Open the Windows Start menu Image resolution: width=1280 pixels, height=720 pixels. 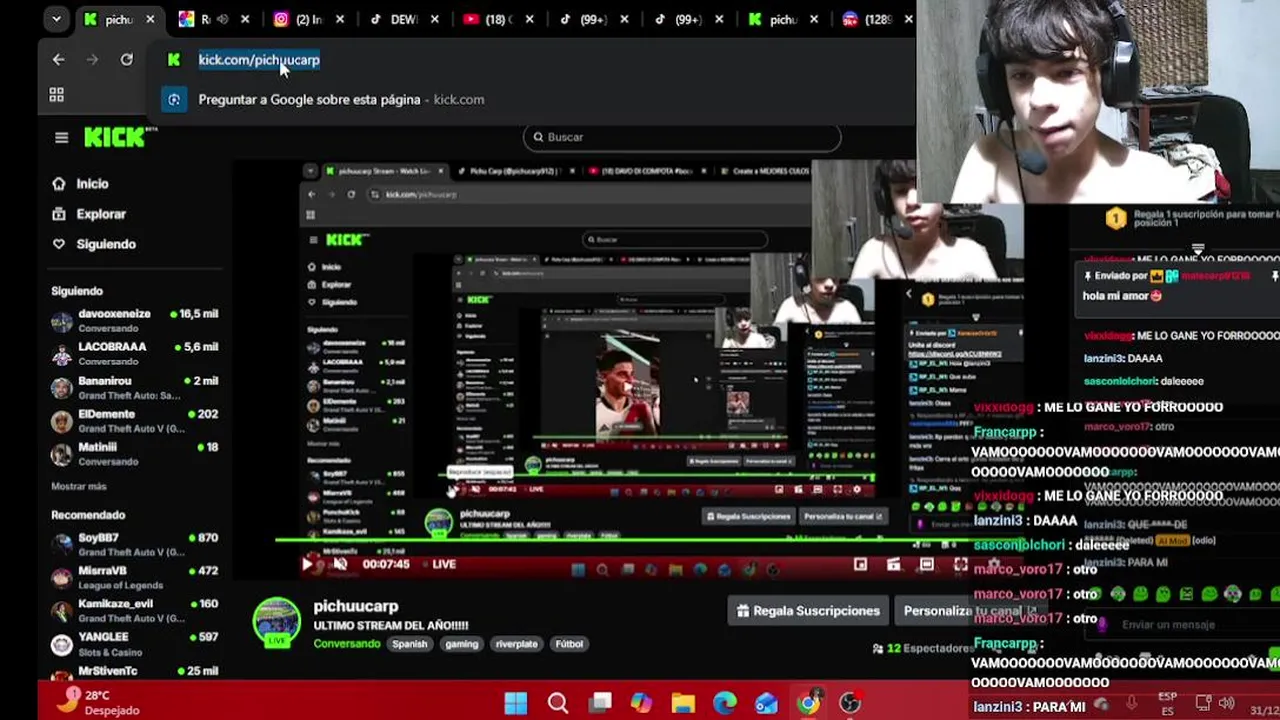(516, 703)
